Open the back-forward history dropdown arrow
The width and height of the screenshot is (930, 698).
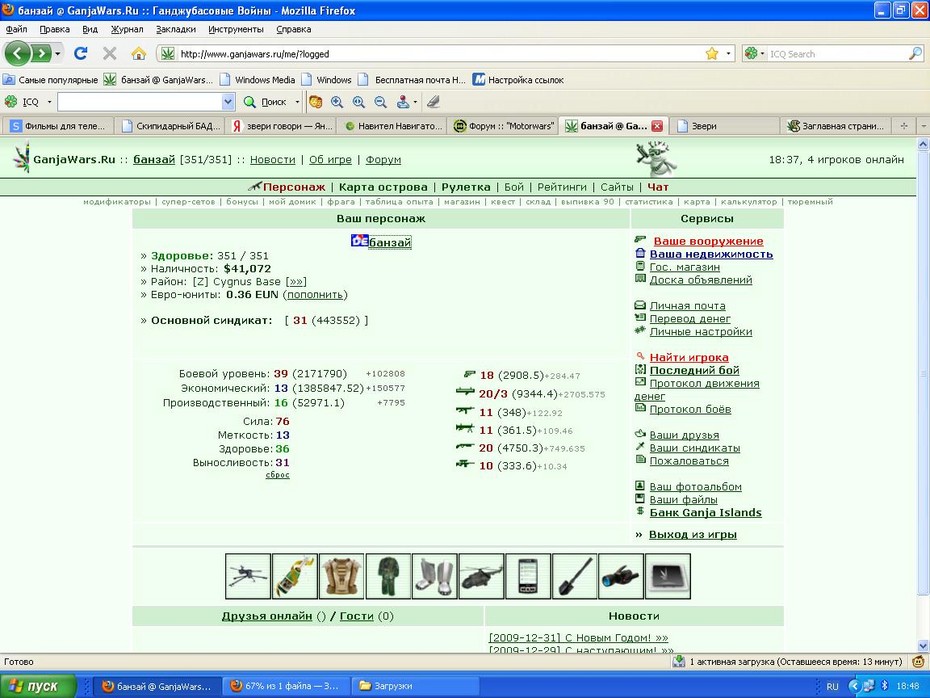coord(58,54)
